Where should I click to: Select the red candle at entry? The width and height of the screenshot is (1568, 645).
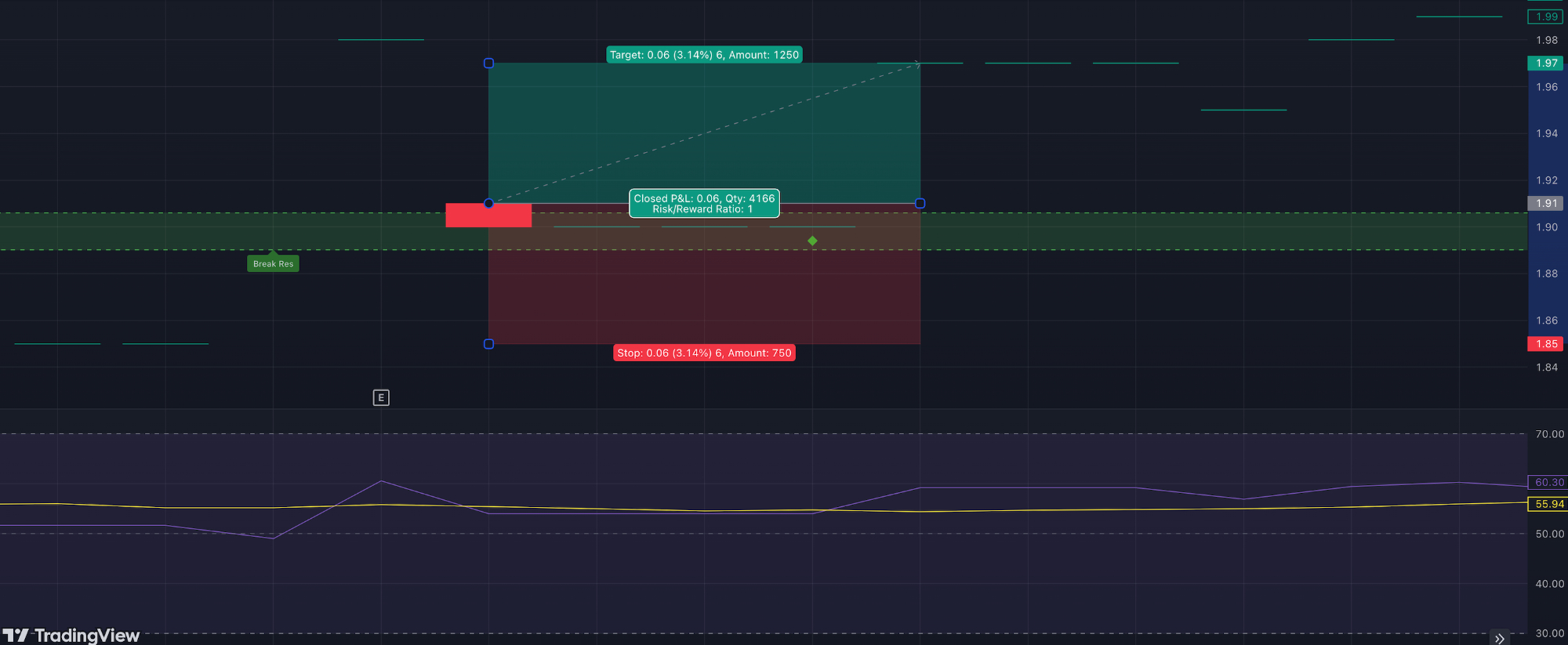(488, 215)
